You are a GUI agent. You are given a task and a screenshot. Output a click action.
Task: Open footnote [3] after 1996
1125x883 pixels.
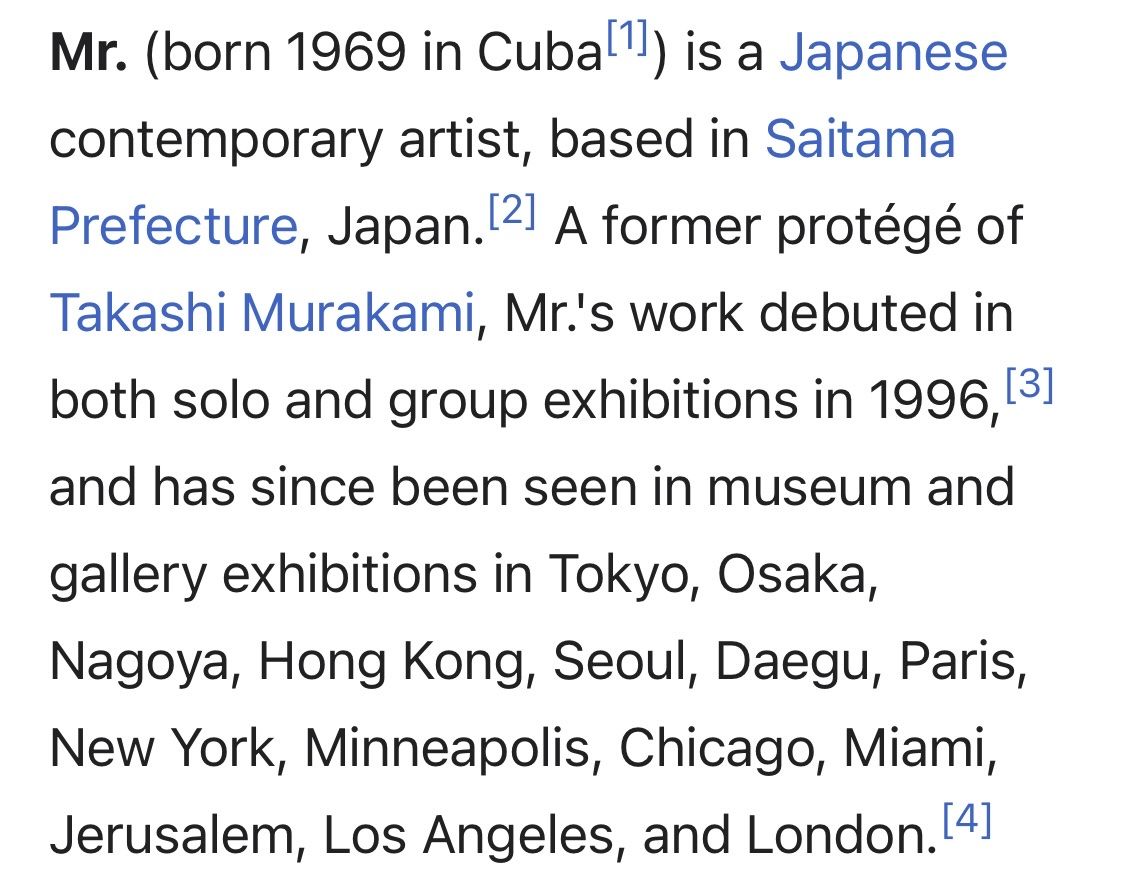coord(1030,385)
